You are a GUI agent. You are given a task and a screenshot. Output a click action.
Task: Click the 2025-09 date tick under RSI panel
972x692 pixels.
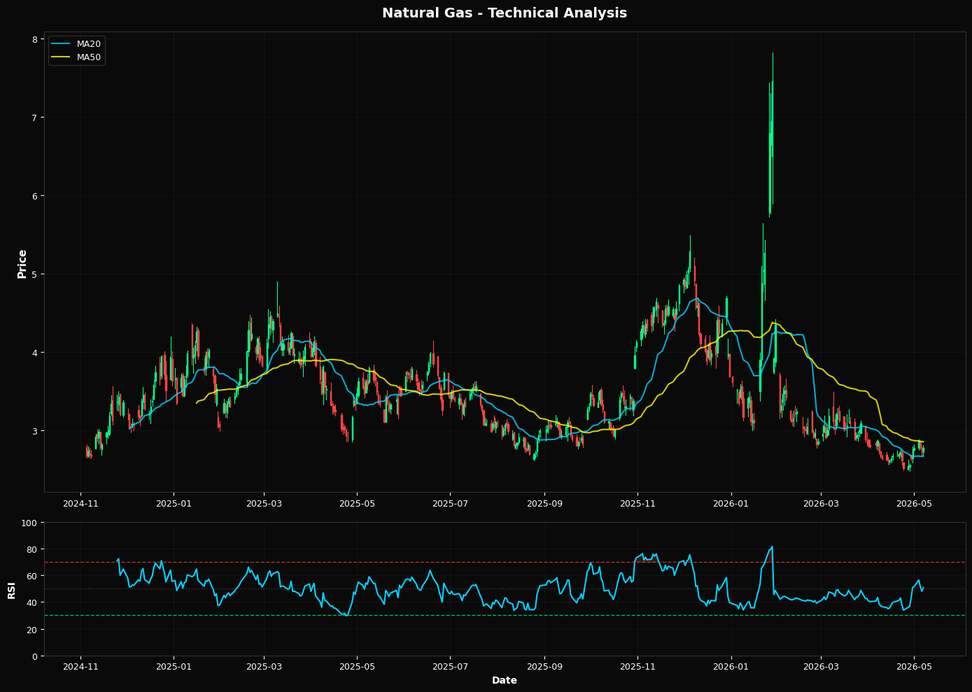pyautogui.click(x=545, y=667)
